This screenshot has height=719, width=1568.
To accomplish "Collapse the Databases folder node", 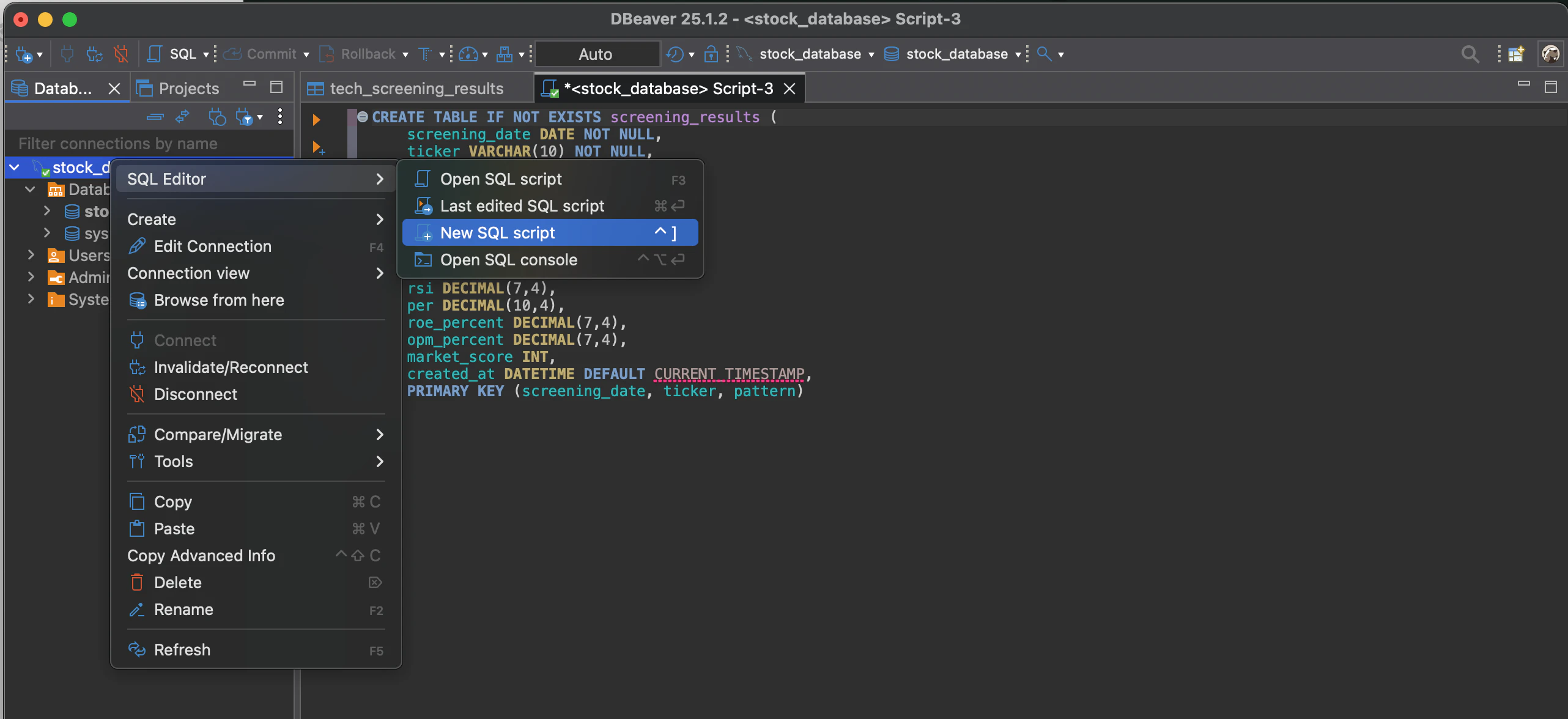I will pyautogui.click(x=30, y=189).
